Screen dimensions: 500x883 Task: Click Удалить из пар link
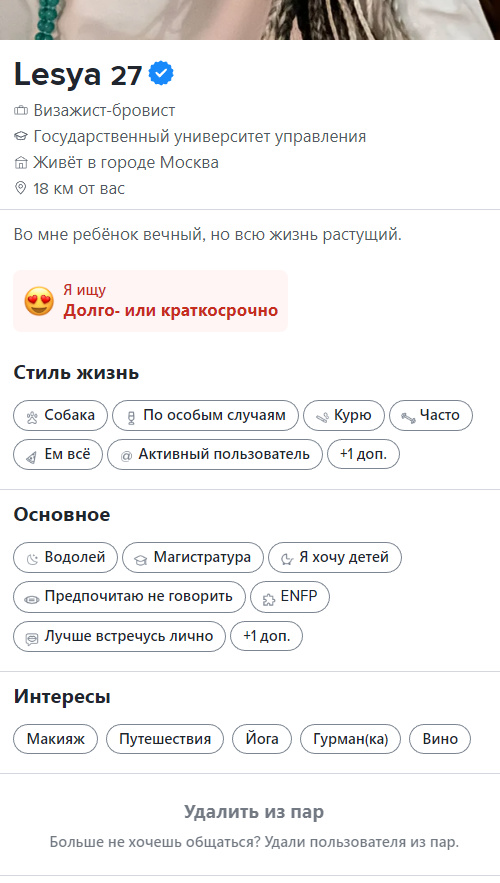point(254,812)
